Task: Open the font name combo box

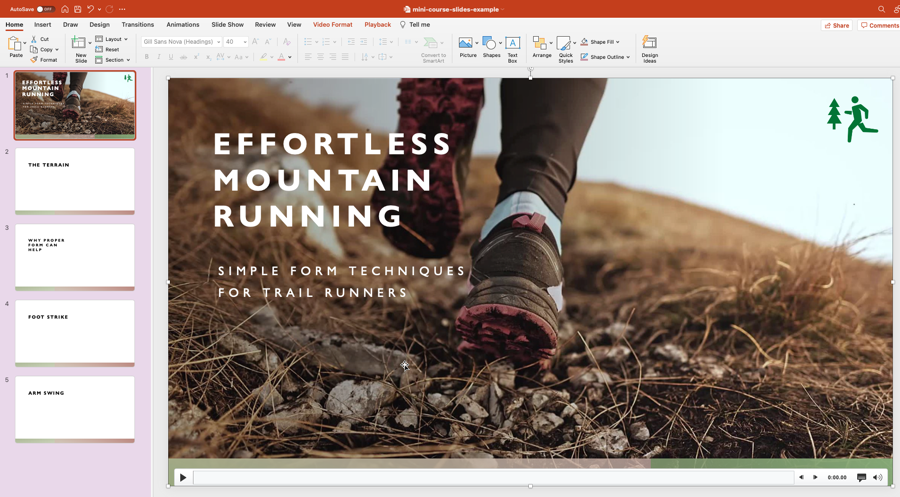Action: coord(181,42)
